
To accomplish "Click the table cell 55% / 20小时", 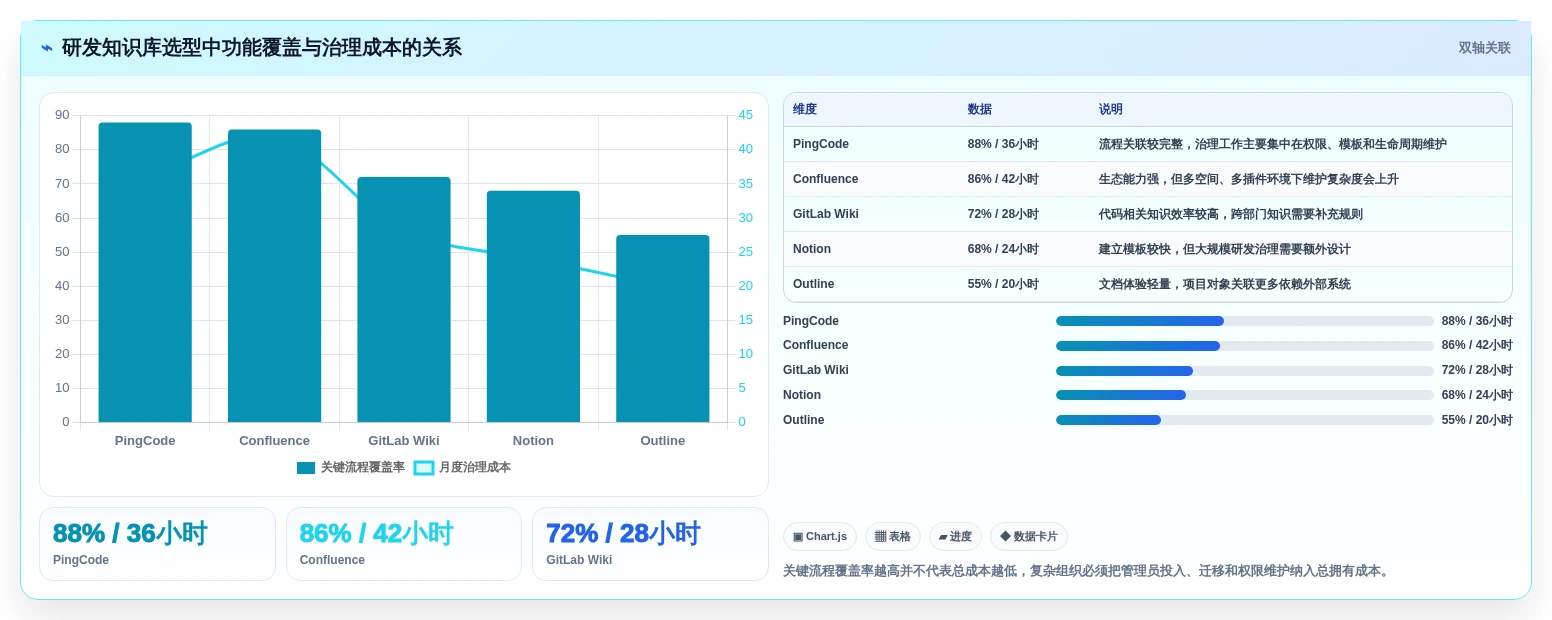I will point(1003,284).
